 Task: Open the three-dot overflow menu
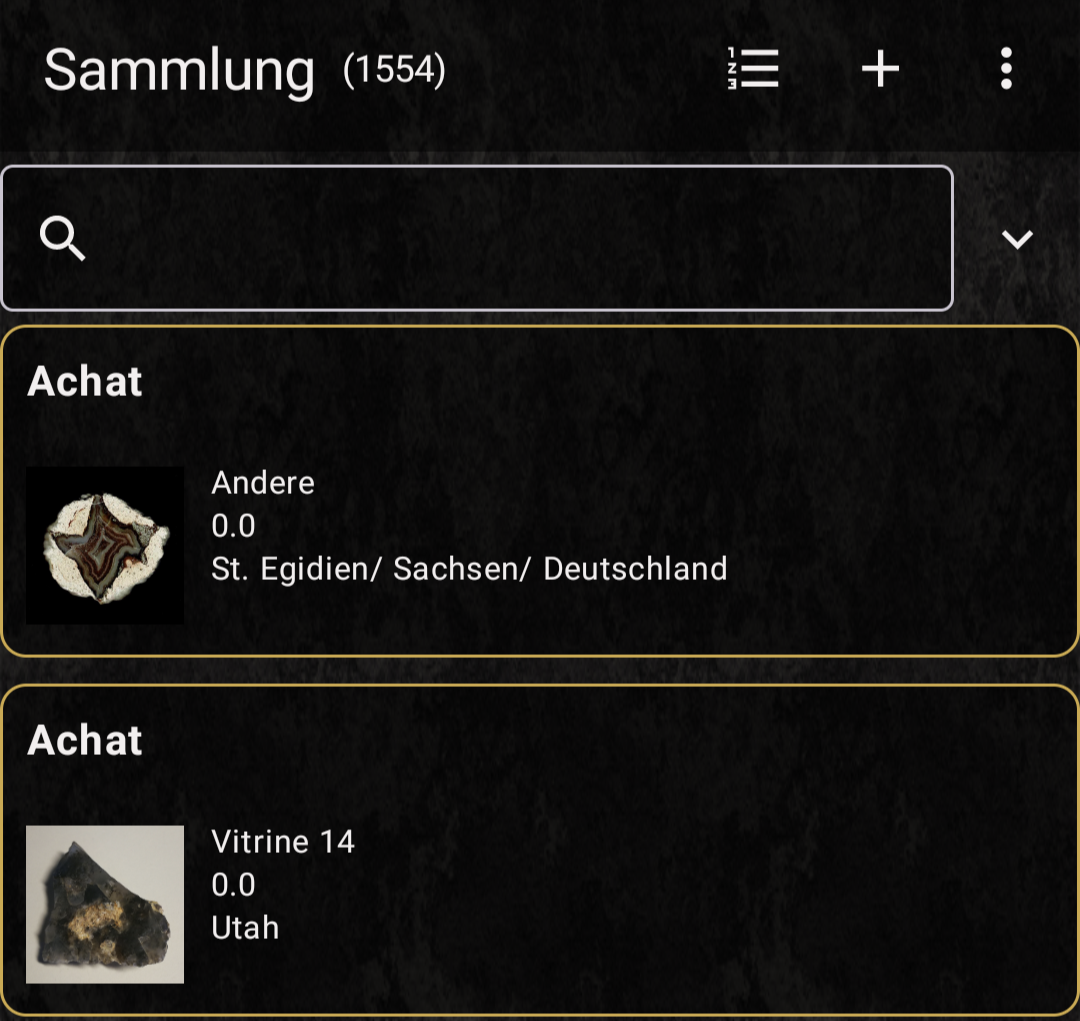click(1006, 69)
